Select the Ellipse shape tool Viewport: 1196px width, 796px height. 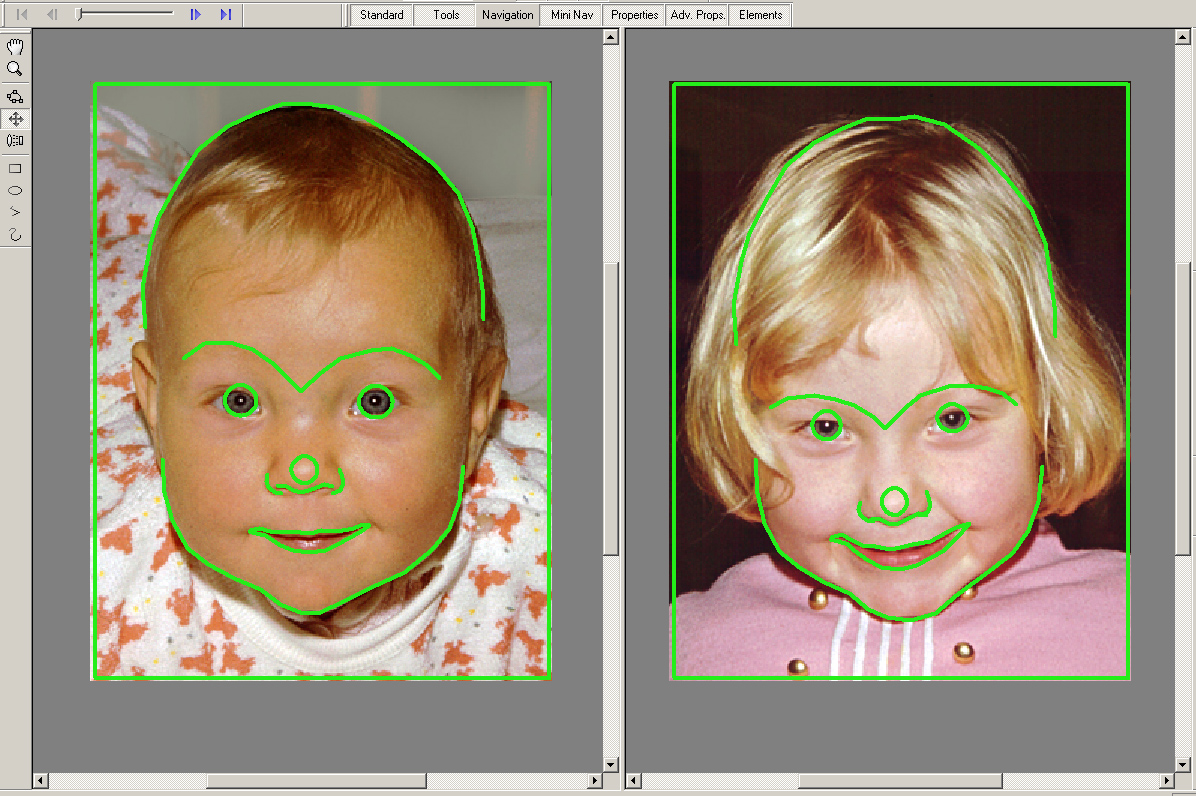coord(15,191)
